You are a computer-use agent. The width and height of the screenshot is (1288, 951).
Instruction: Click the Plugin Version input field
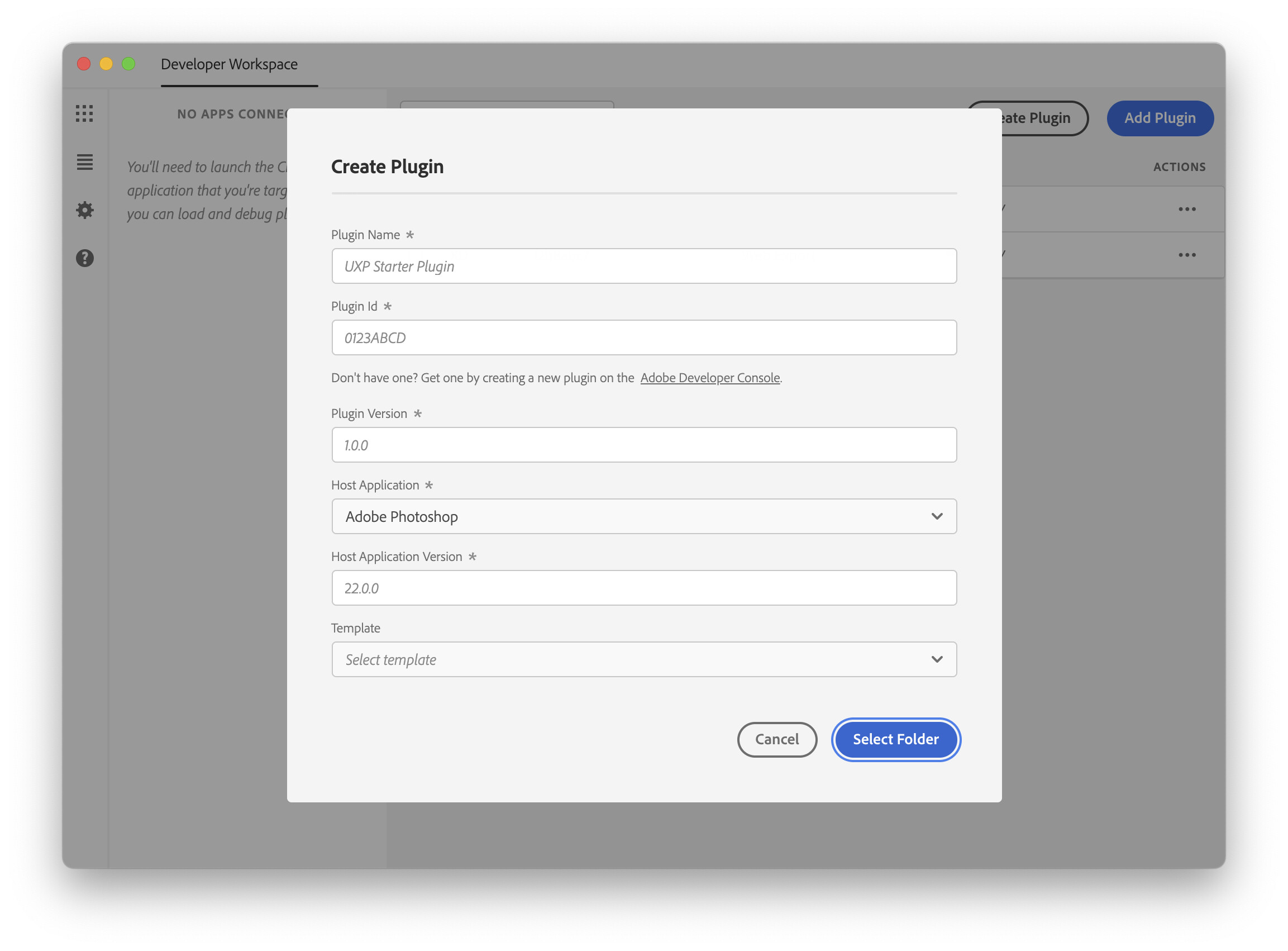(643, 444)
